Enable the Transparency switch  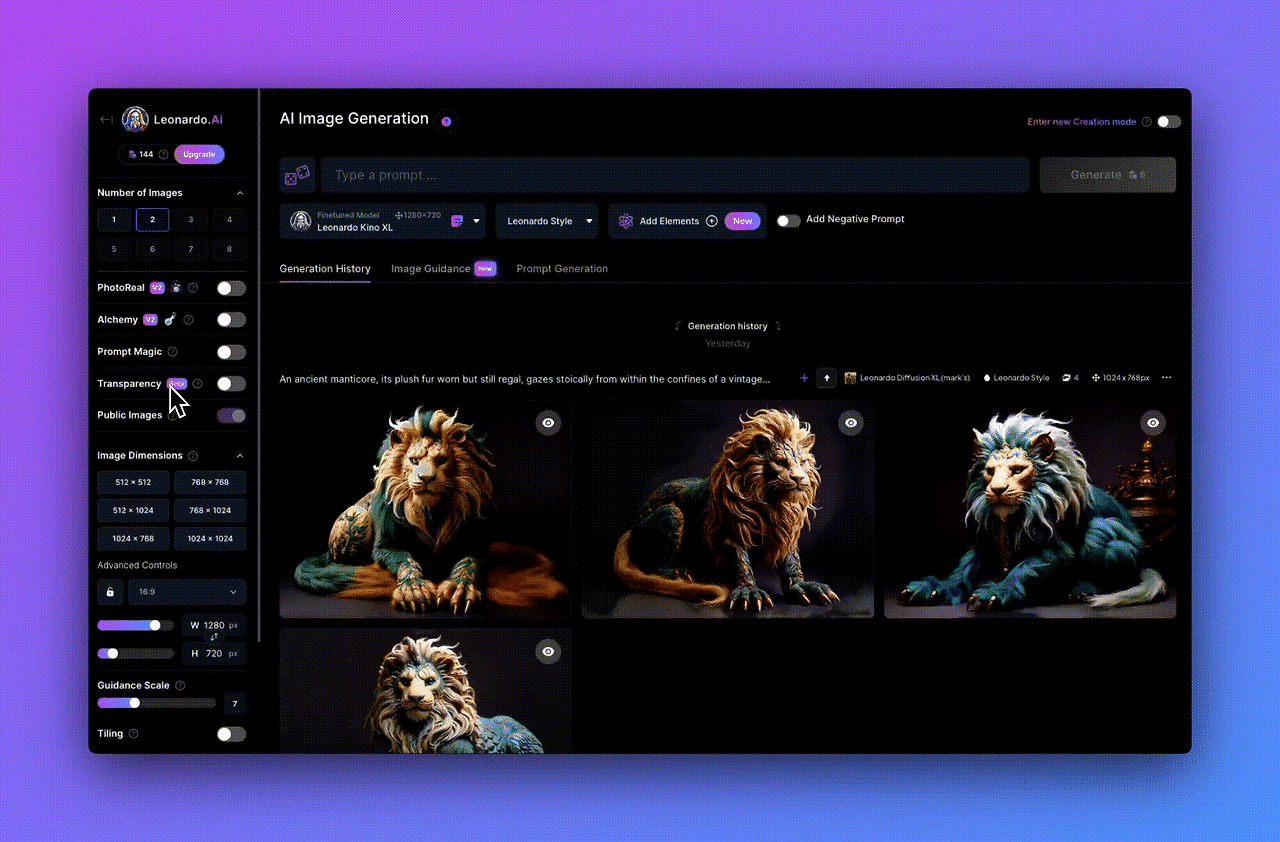231,384
